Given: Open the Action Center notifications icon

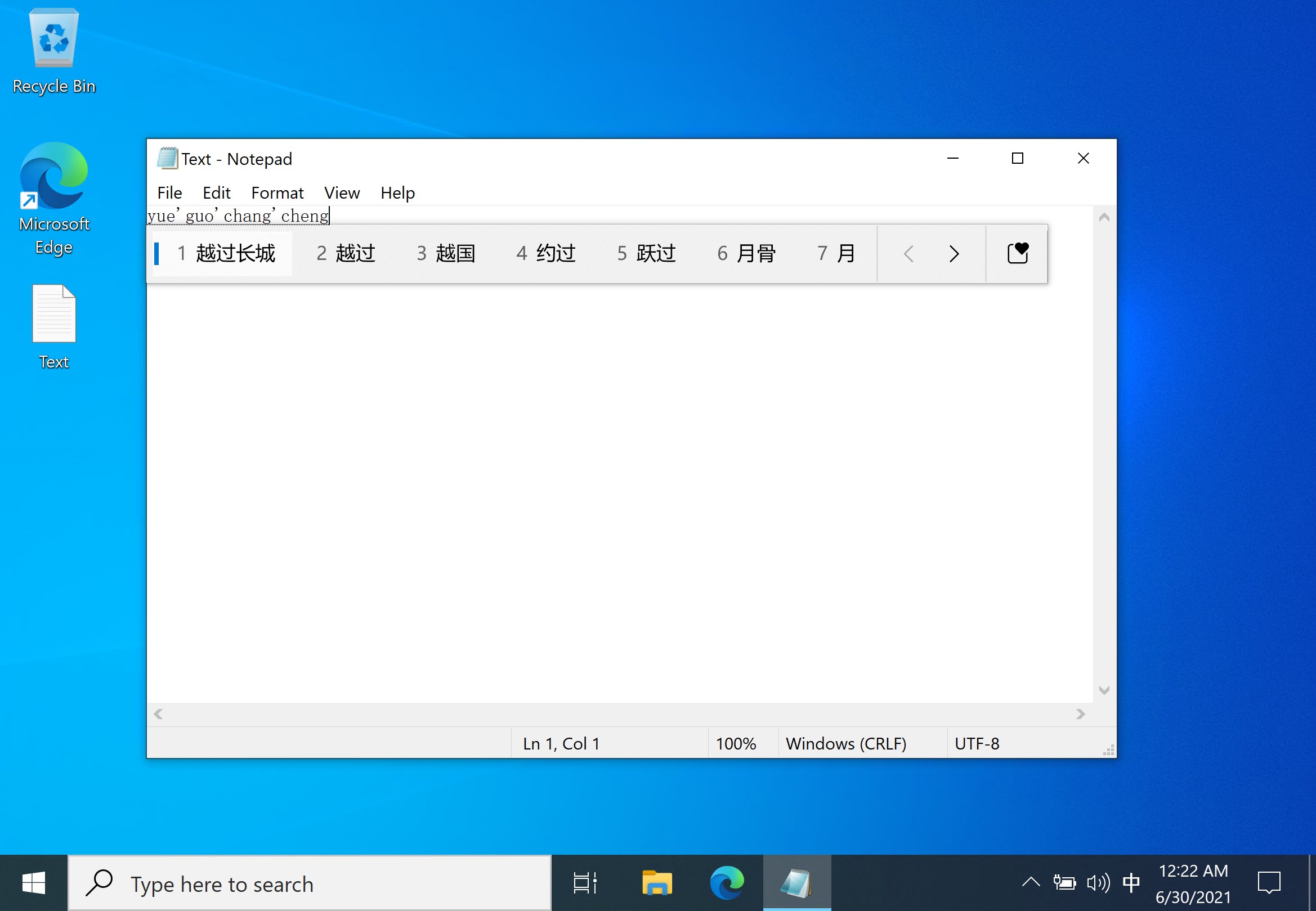Looking at the screenshot, I should 1269,883.
